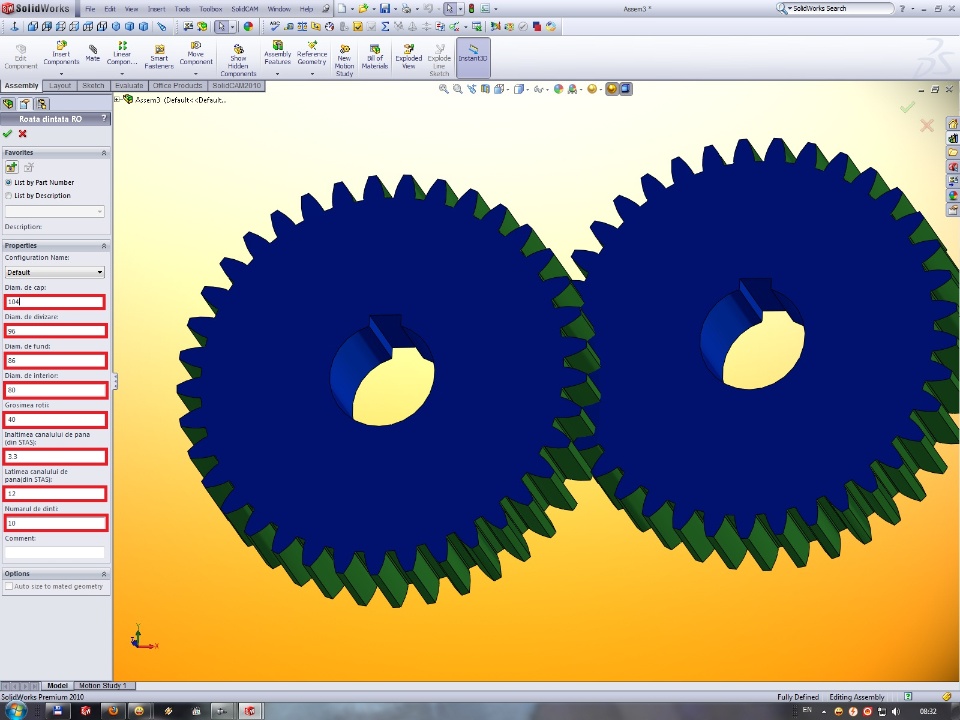Click Numarul de dinti input field
This screenshot has height=720, width=960.
click(54, 523)
